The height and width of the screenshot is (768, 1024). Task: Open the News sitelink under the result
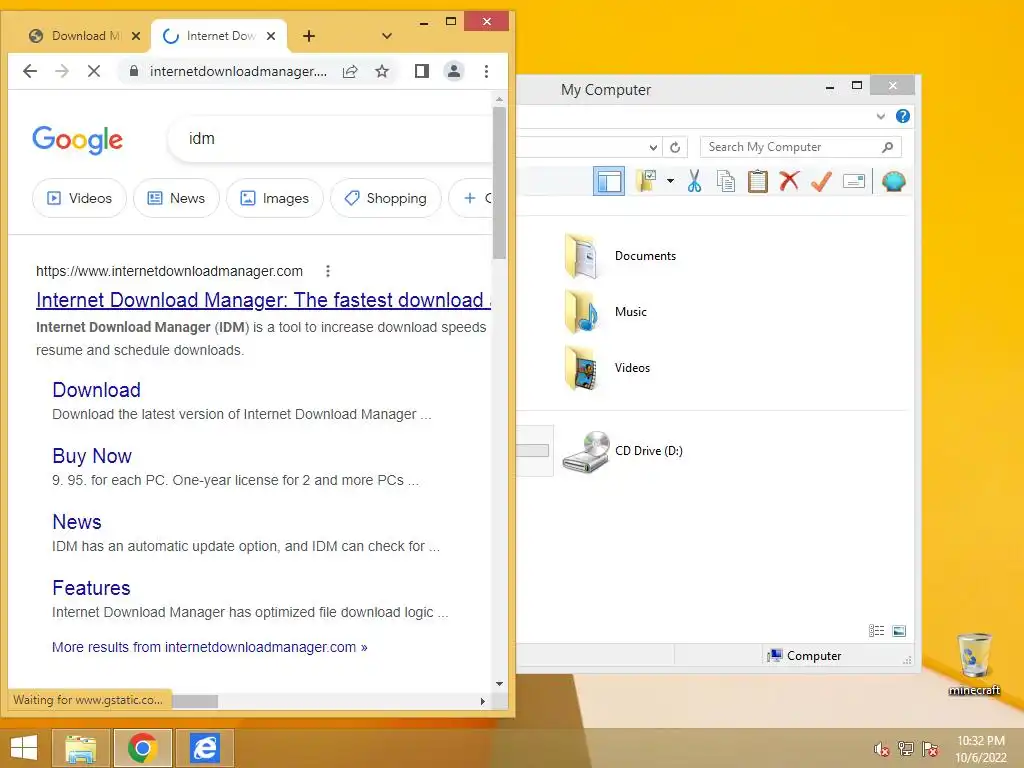coord(77,522)
